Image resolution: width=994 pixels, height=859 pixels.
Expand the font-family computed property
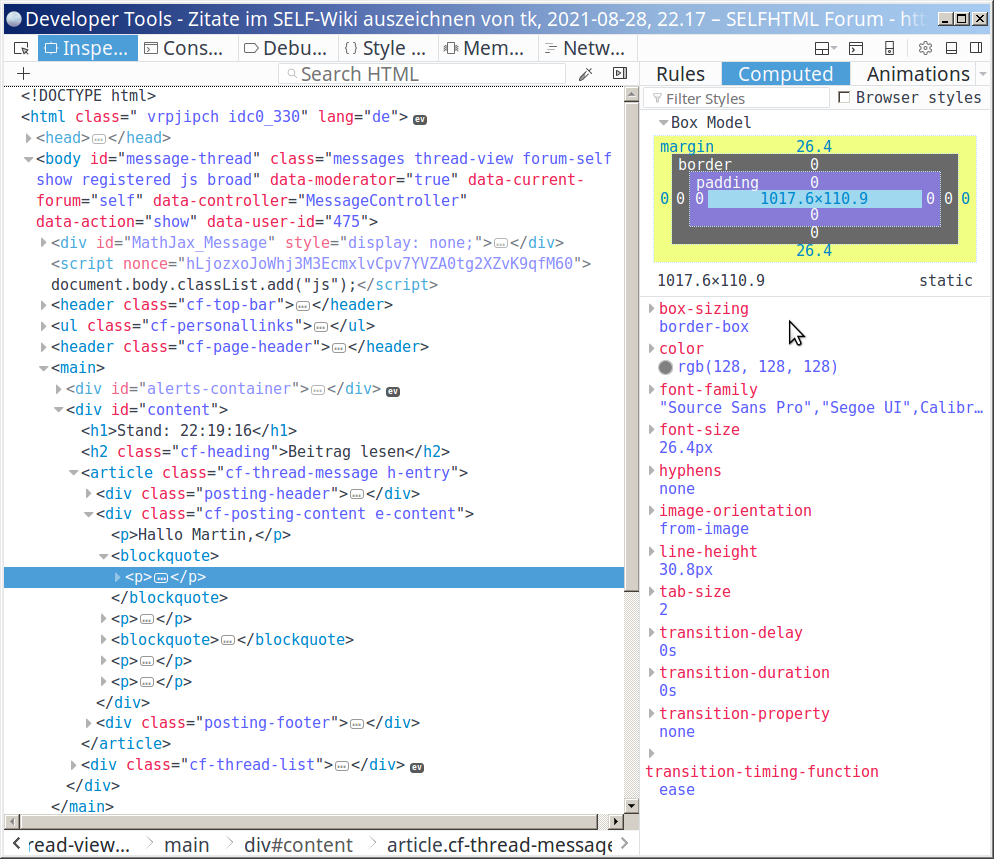652,390
